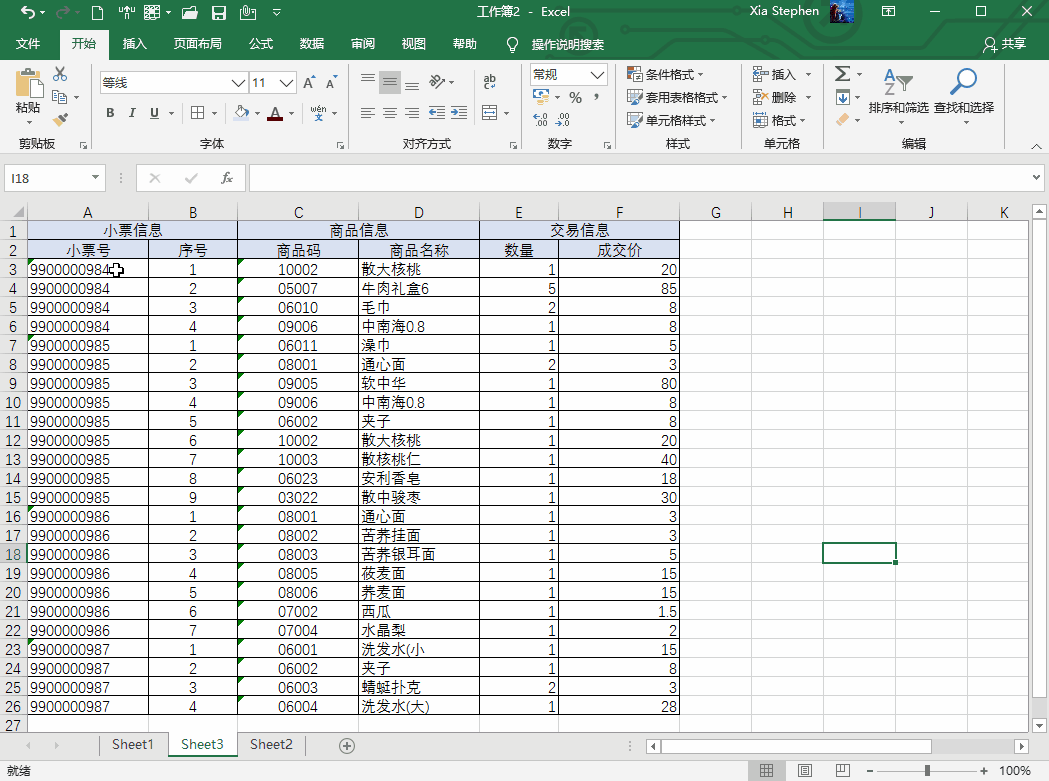
Task: Click the formula bar input field
Action: pyautogui.click(x=639, y=178)
